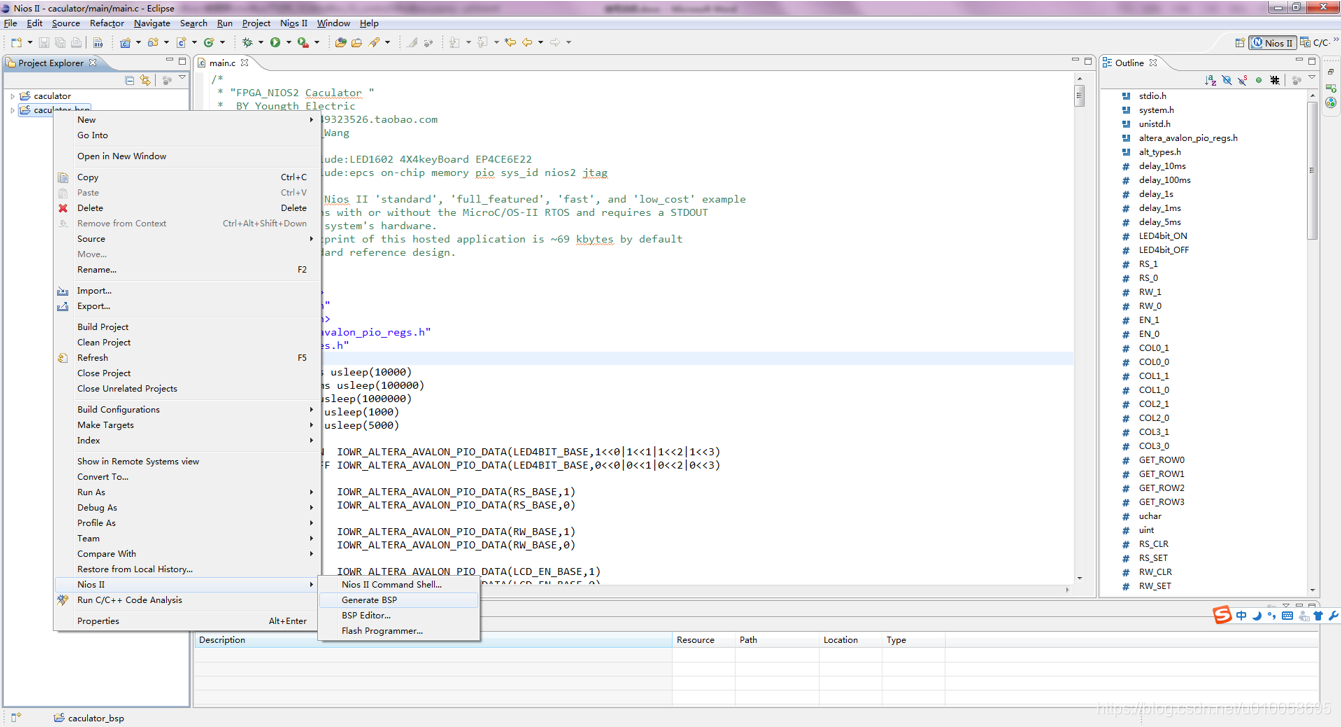
Task: Open the Outline view menu triangle
Action: (x=1312, y=78)
